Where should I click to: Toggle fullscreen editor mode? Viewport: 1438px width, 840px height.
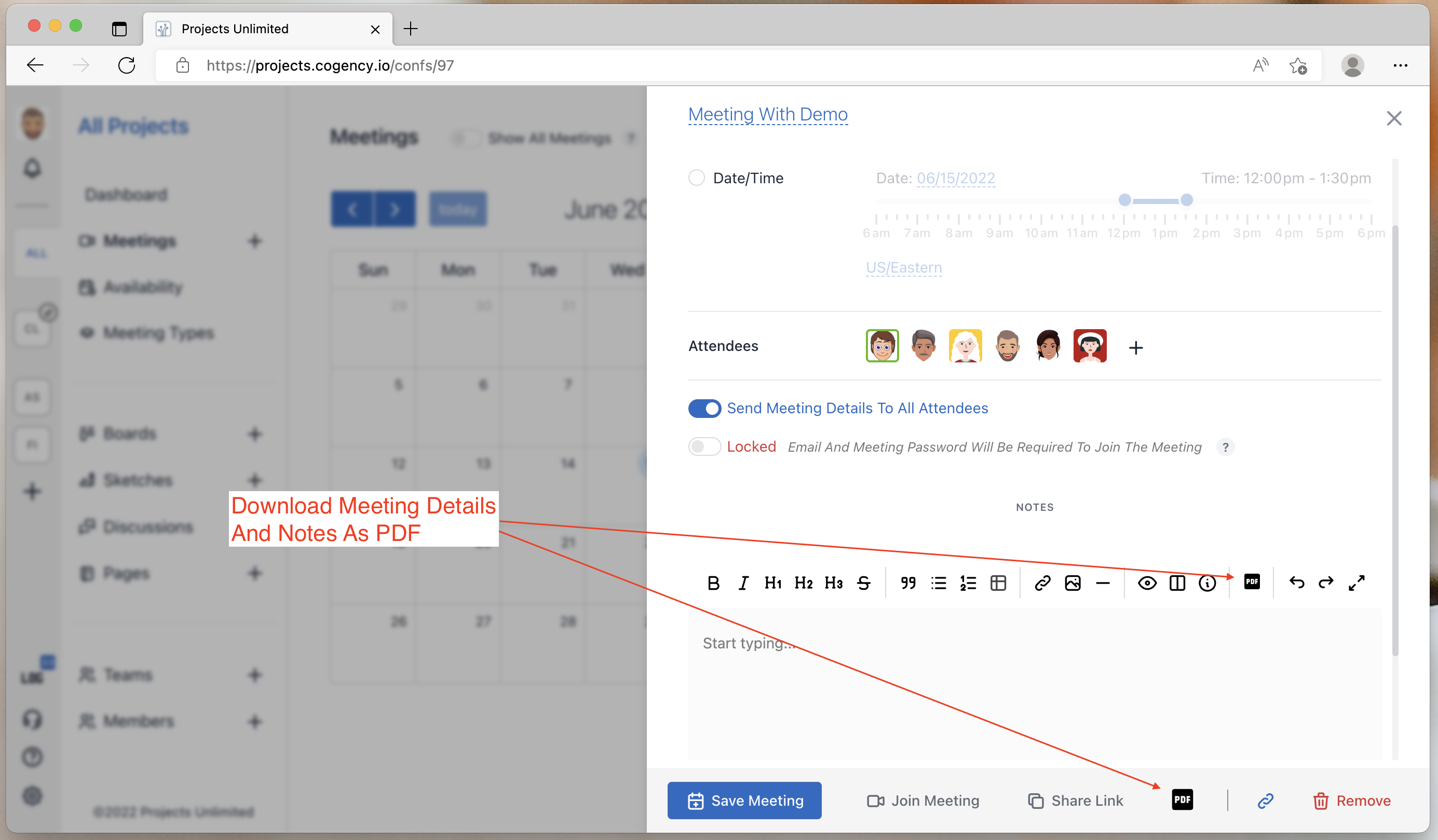(1356, 582)
